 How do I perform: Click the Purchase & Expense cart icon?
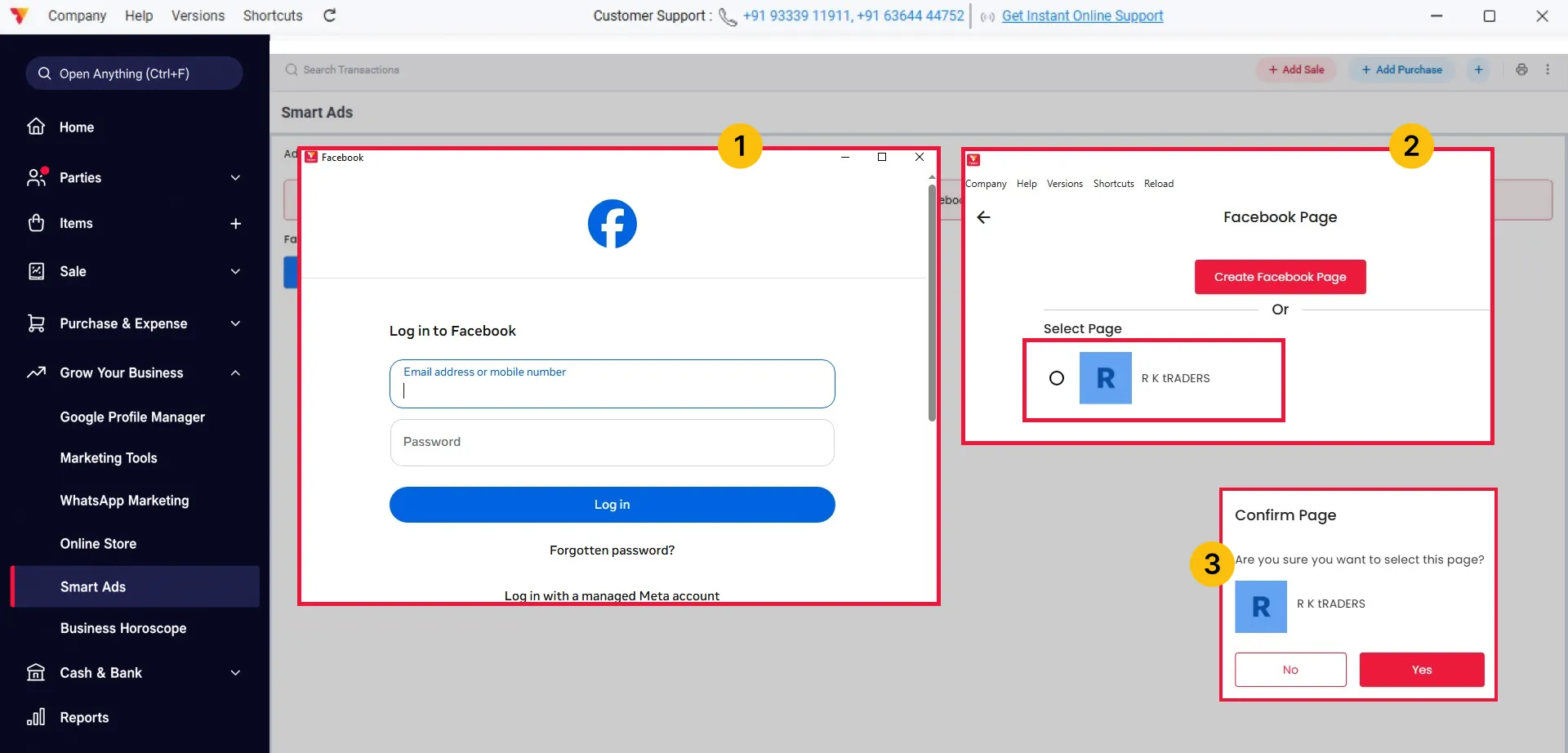coord(36,323)
